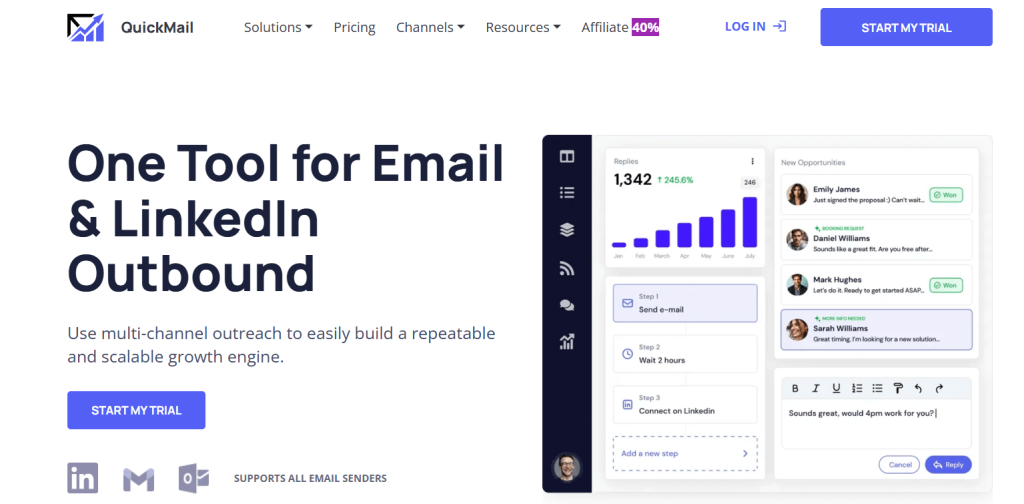Click the LinkedIn icon in Step 3
Viewport: 1024px width, 504px height.
tap(628, 405)
